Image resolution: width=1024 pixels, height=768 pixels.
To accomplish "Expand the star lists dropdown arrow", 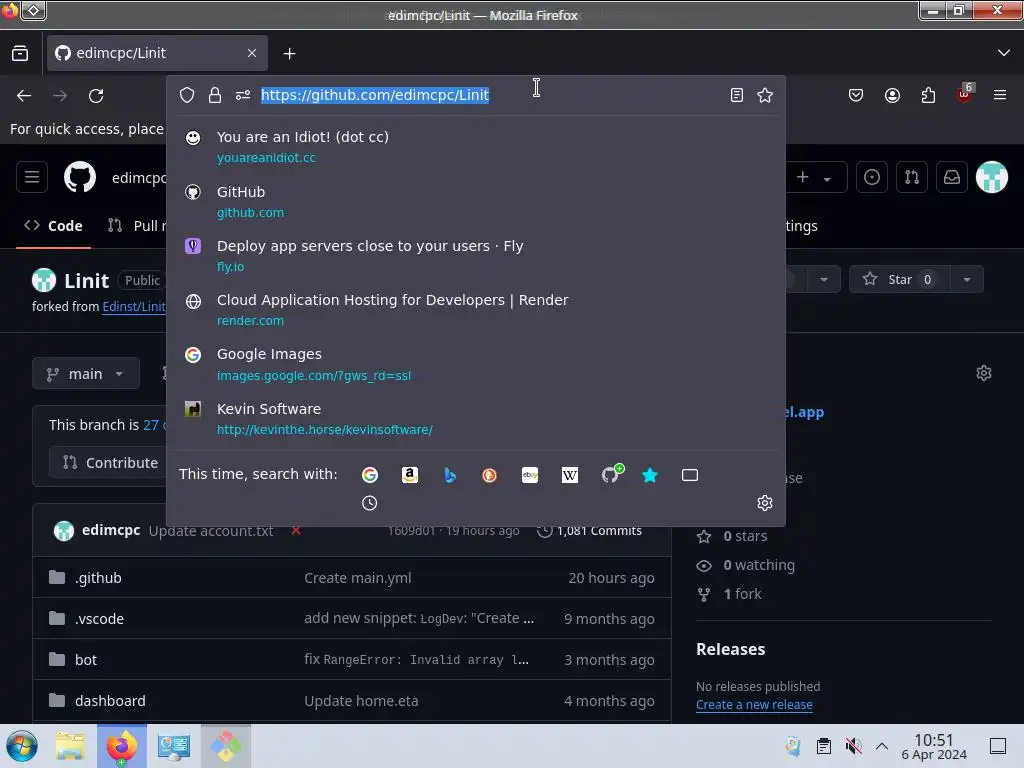I will [x=967, y=280].
